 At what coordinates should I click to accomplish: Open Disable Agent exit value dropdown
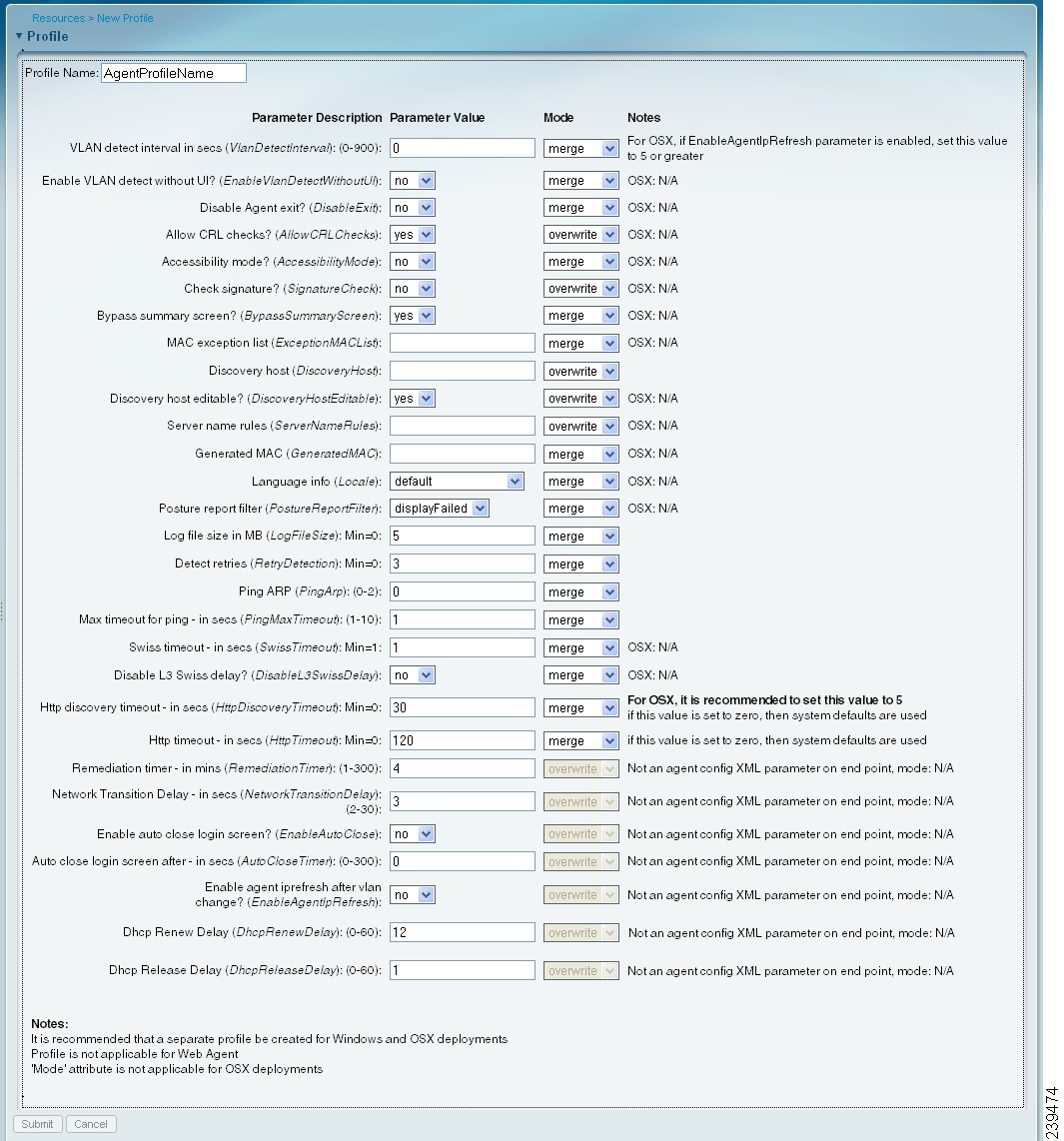[x=413, y=208]
